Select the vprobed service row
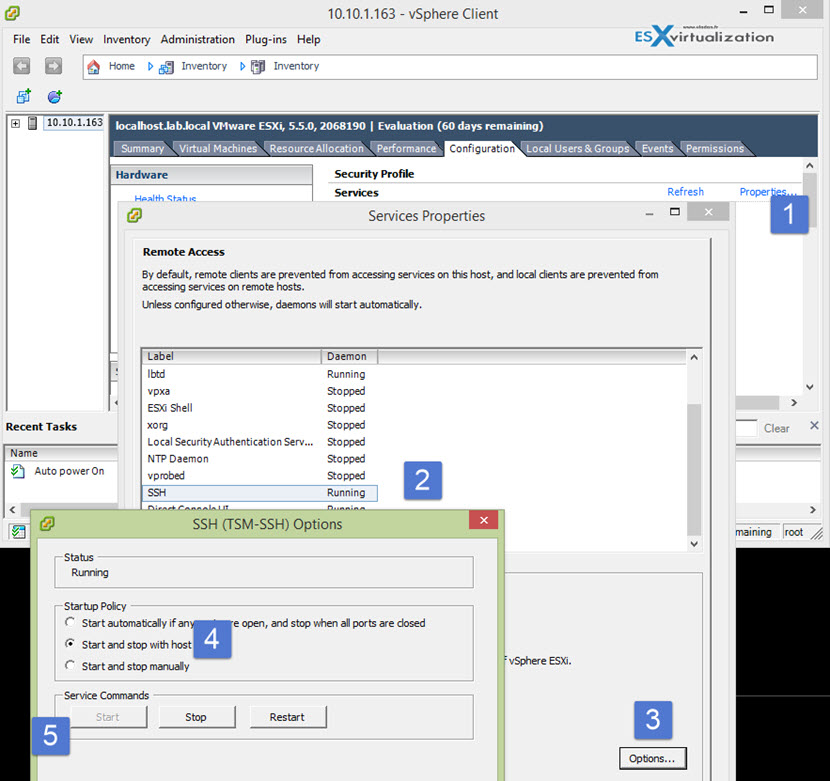Viewport: 830px width, 781px height. pyautogui.click(x=260, y=475)
